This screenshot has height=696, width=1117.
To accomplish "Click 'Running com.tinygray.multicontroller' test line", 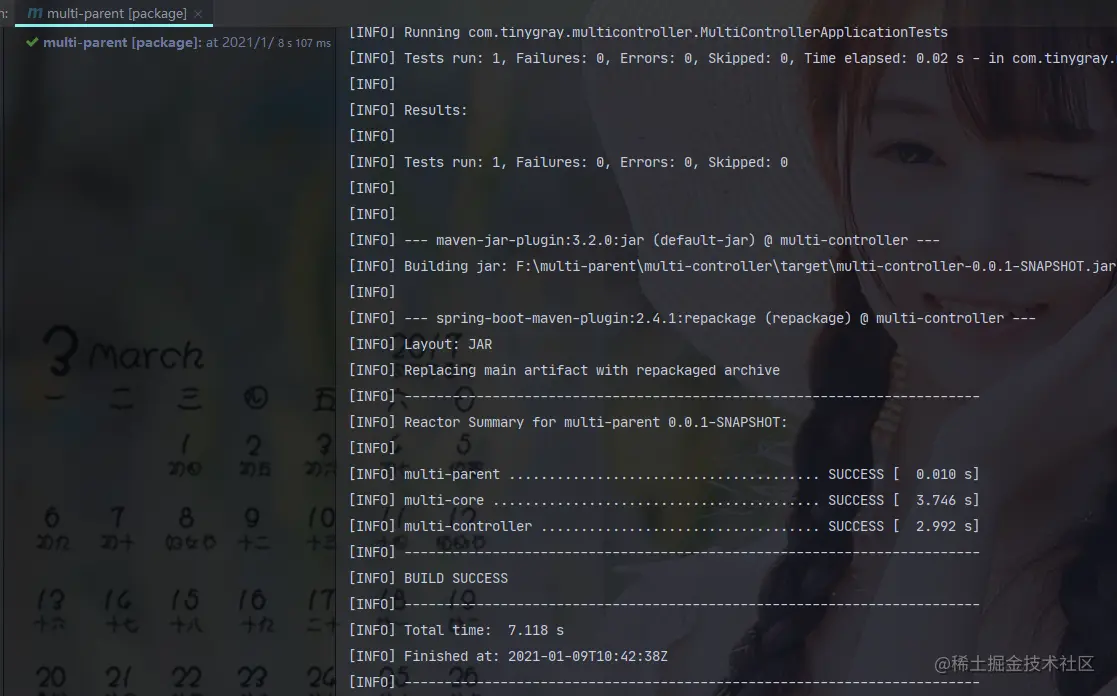I will click(648, 33).
